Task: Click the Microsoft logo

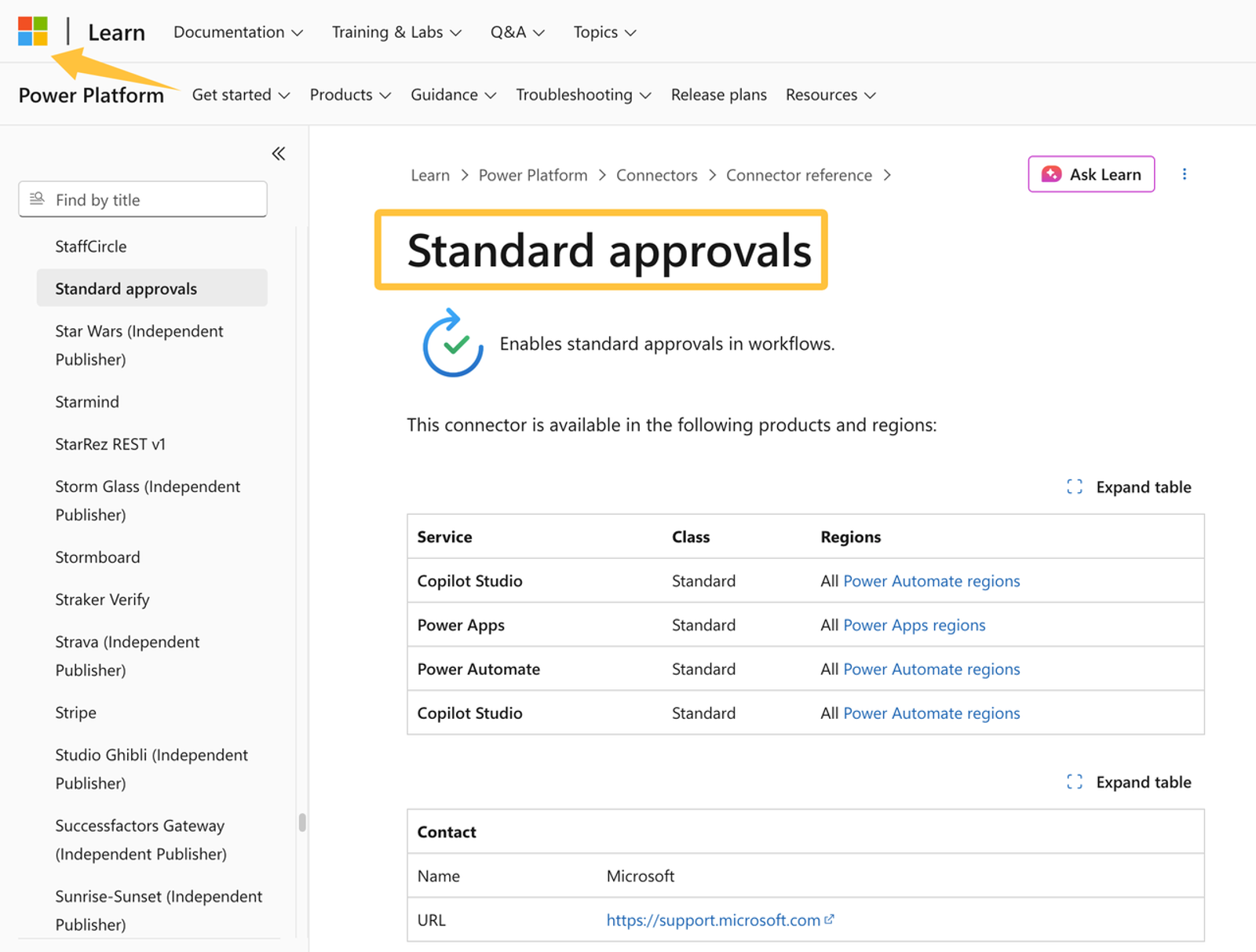Action: 33,31
